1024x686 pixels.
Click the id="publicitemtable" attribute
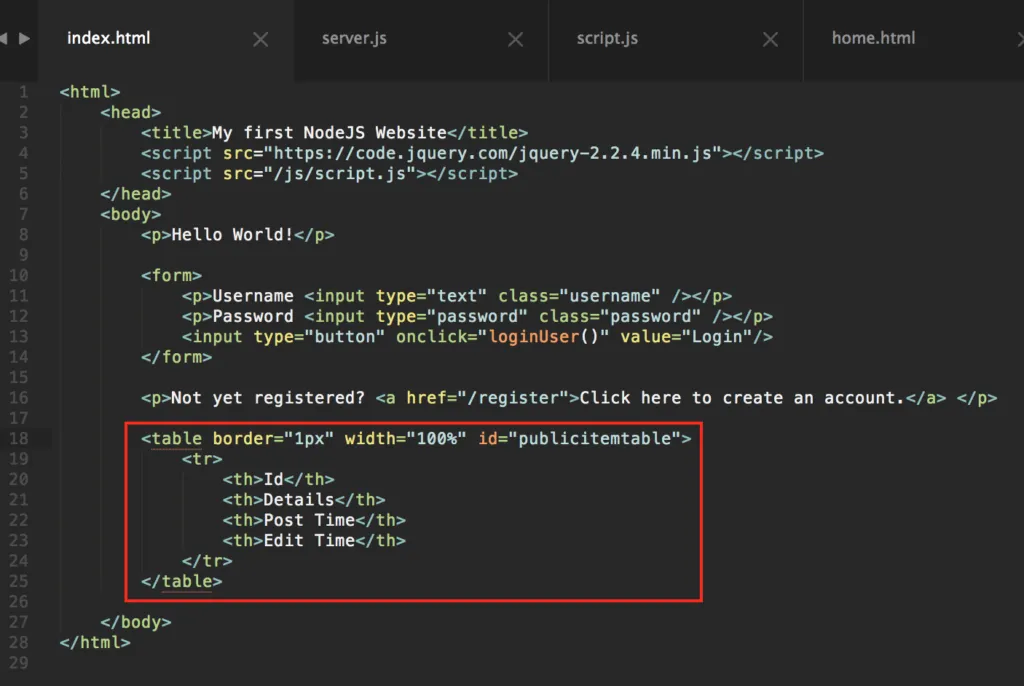coord(579,438)
